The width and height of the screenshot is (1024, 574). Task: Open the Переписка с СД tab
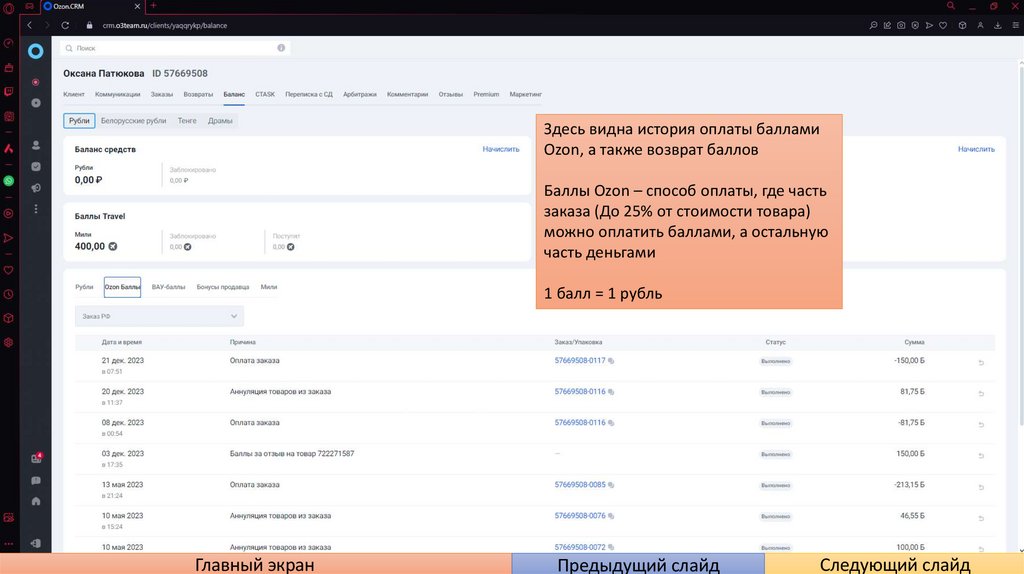pyautogui.click(x=309, y=94)
